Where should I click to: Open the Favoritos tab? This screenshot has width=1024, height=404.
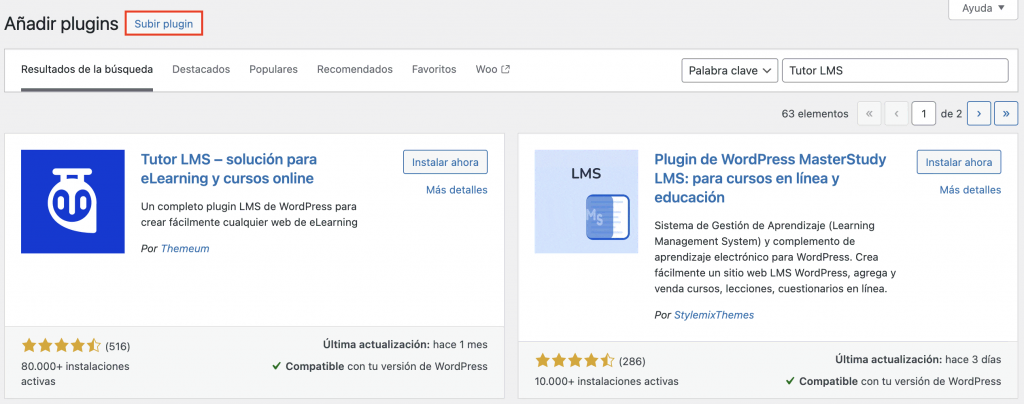point(434,69)
